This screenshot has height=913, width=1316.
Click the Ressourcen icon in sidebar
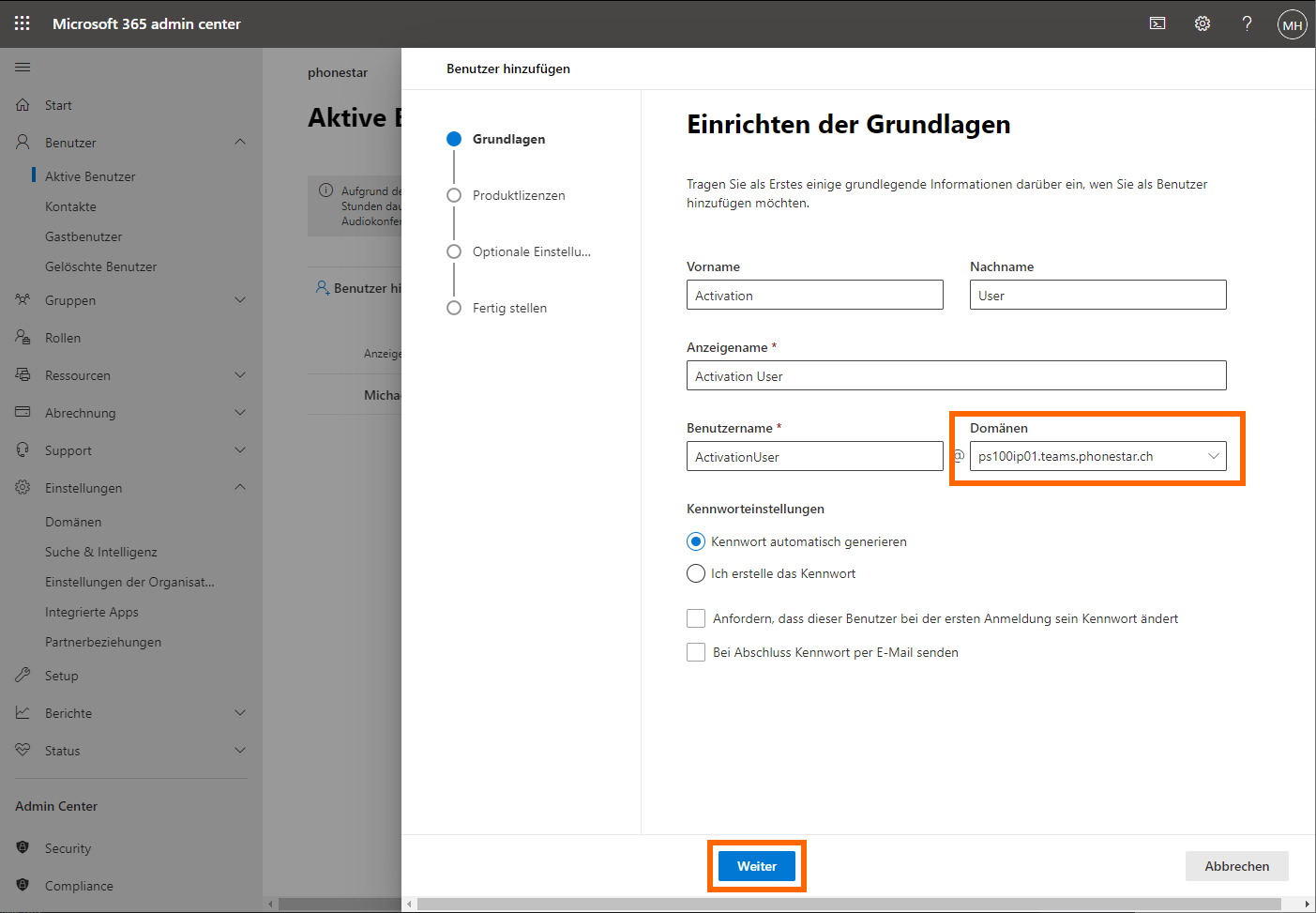click(x=23, y=374)
